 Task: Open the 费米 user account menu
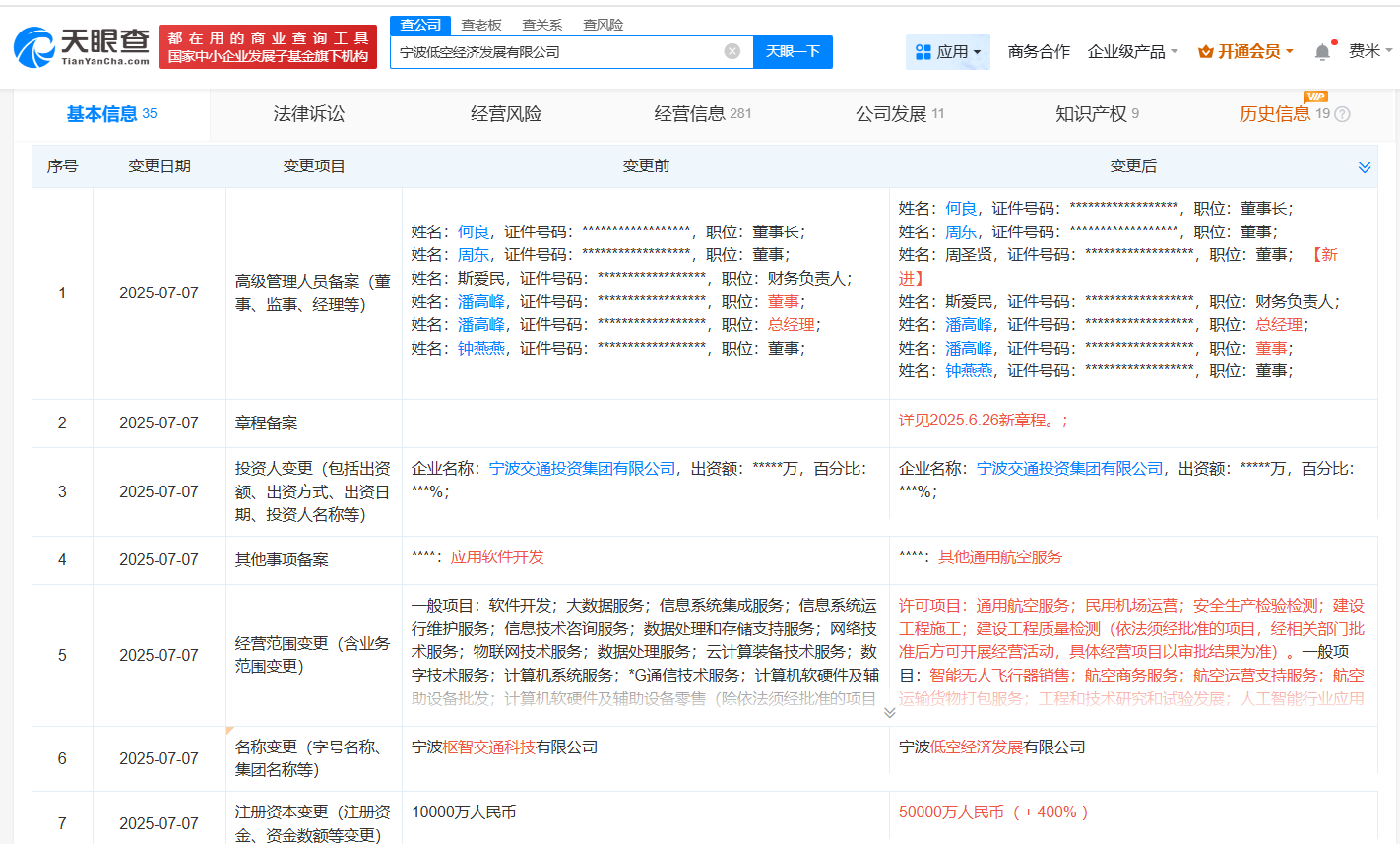click(1369, 51)
